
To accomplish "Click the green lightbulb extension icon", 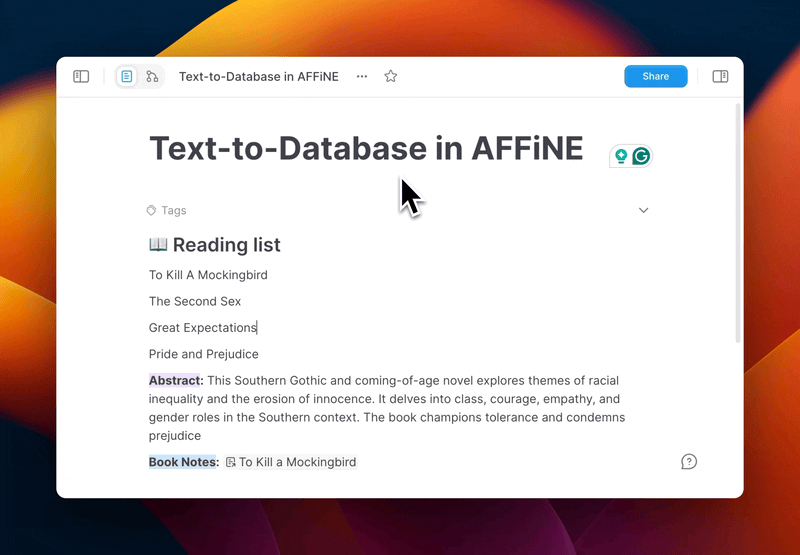I will point(621,156).
